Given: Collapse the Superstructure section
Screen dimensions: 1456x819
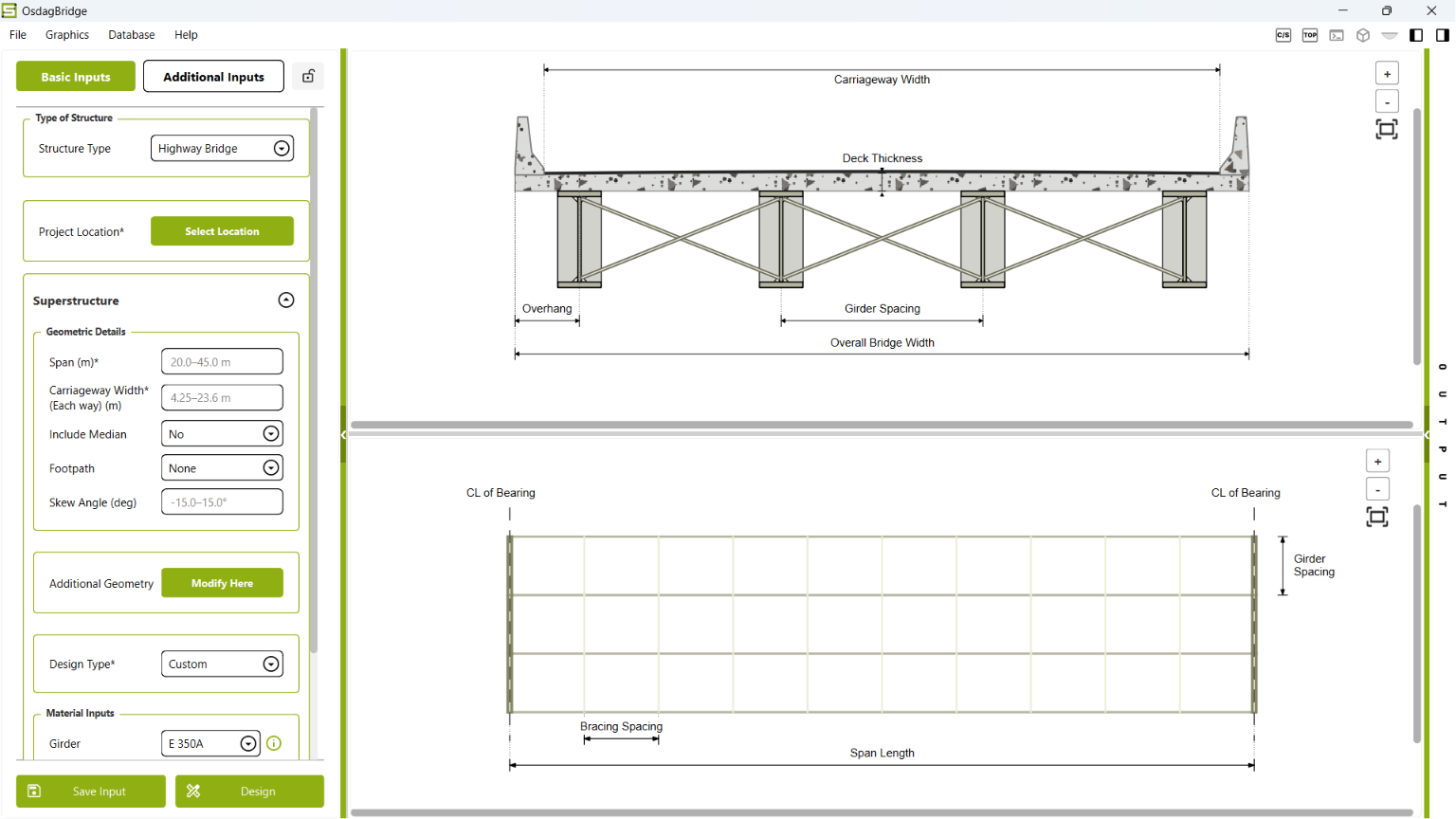Looking at the screenshot, I should point(286,300).
